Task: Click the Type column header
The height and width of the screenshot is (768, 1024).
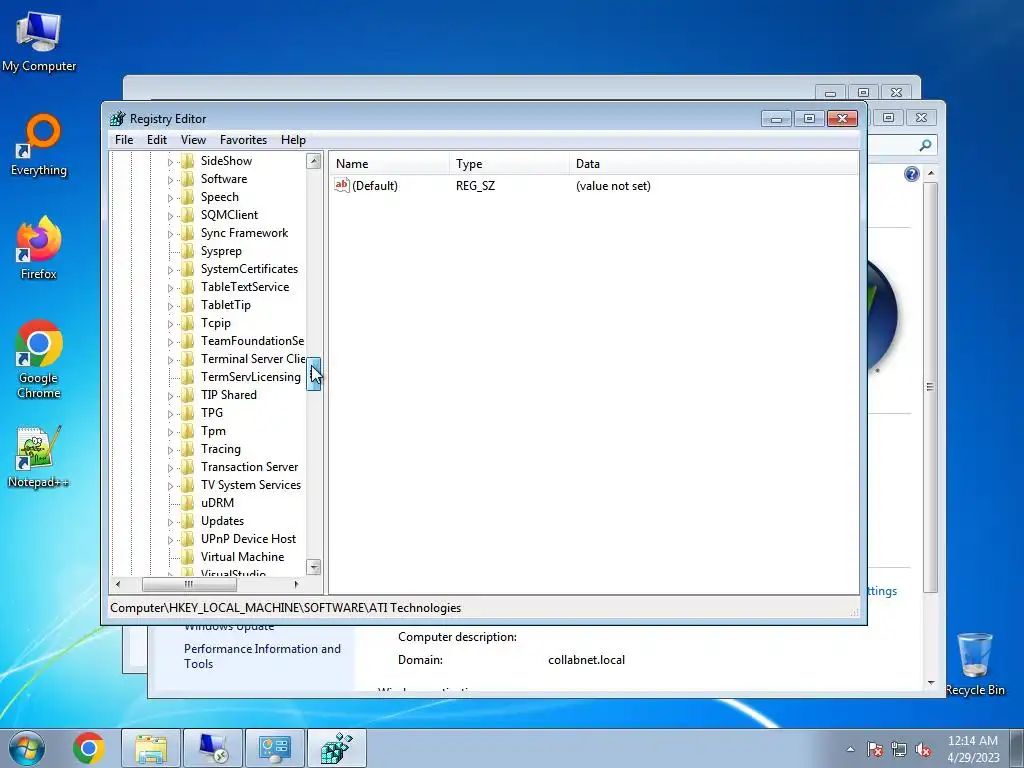Action: pos(509,164)
